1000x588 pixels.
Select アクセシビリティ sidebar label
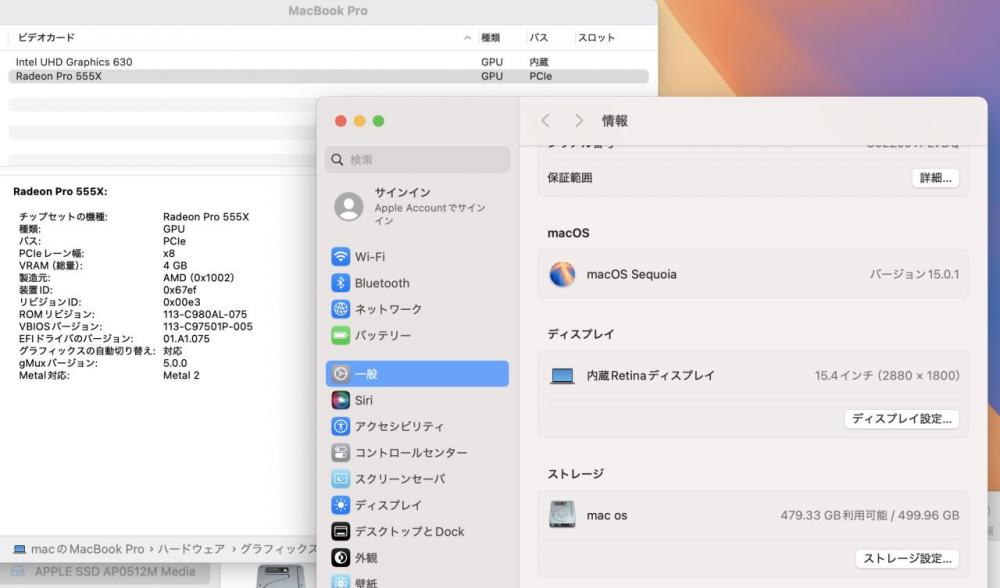[x=399, y=426]
